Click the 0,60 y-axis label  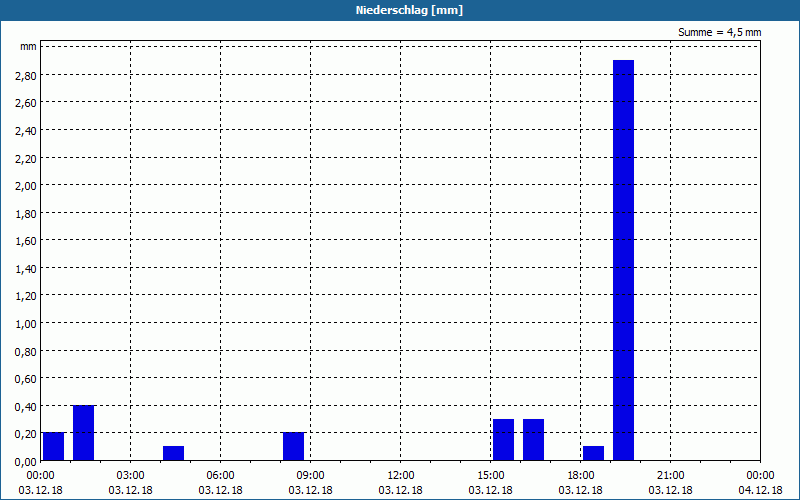(x=26, y=379)
